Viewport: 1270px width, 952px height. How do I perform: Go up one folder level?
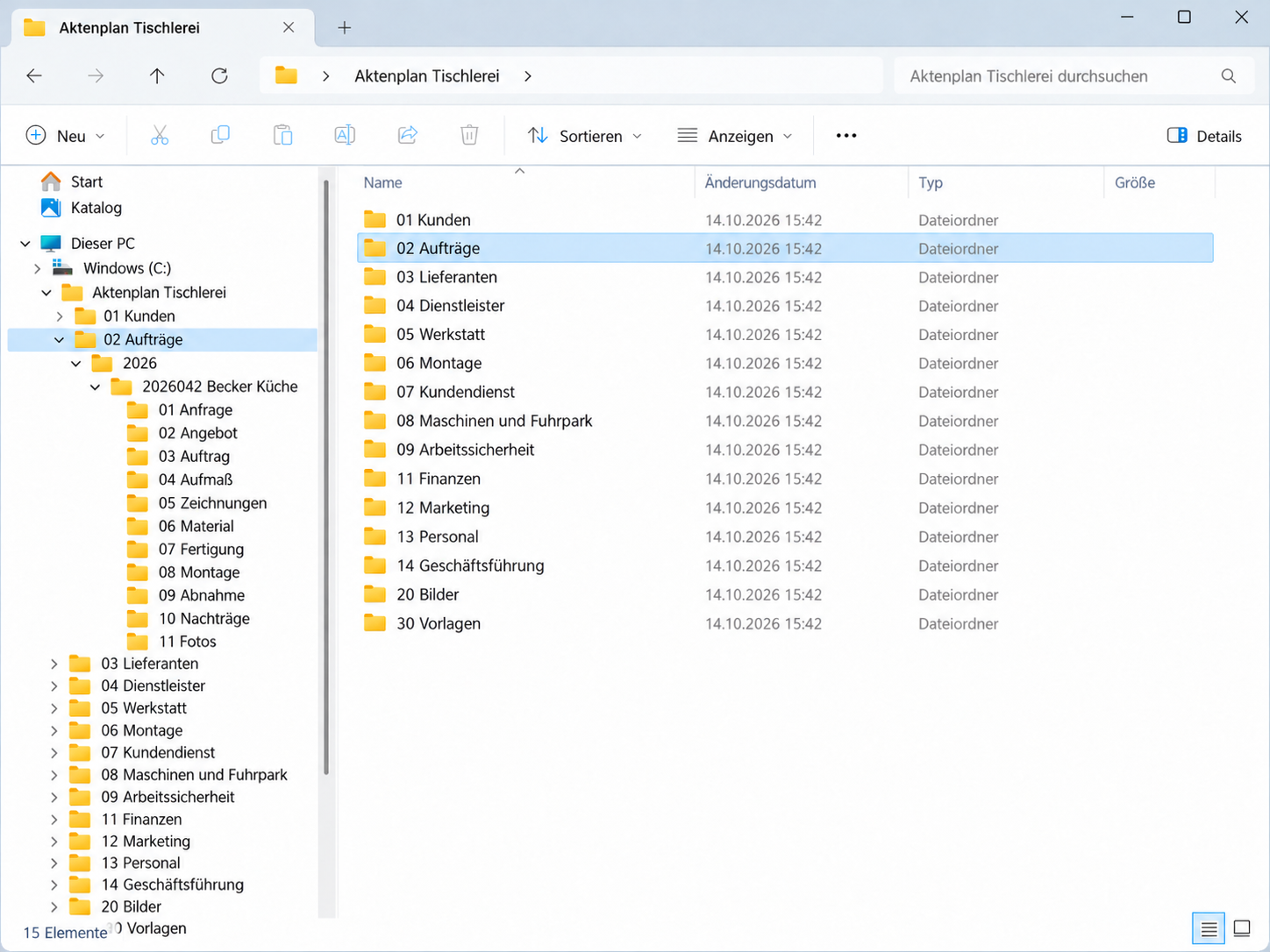157,76
